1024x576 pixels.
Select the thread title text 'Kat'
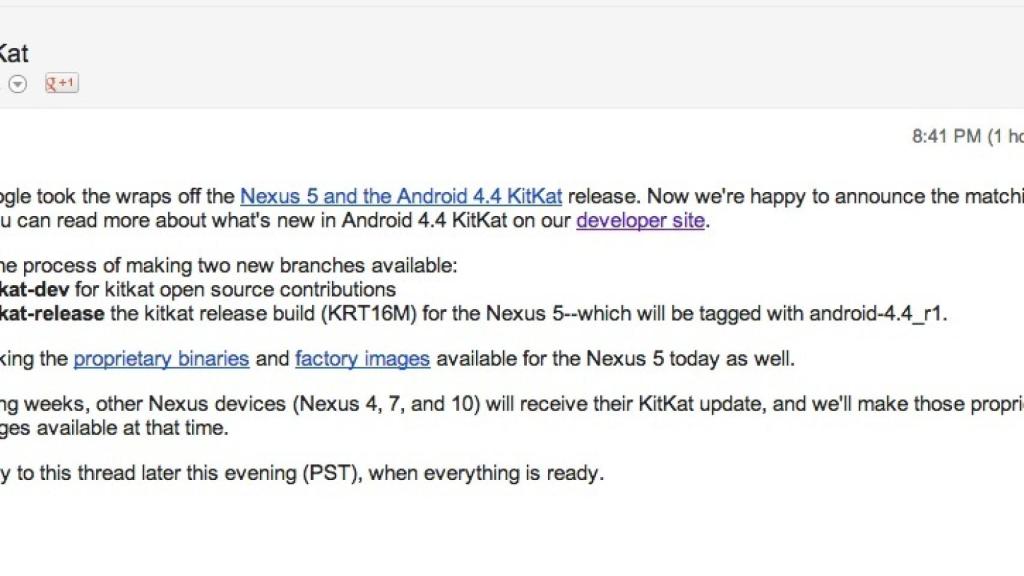[14, 53]
